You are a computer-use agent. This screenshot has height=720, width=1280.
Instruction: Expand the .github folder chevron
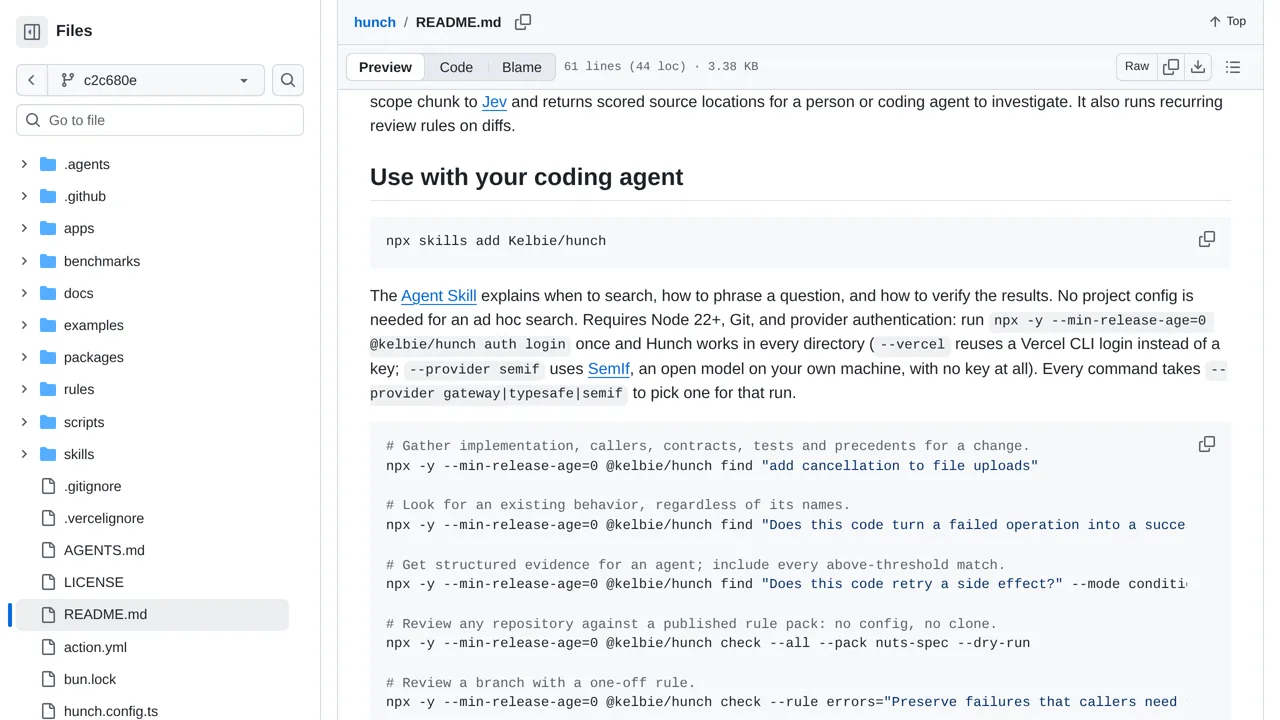coord(24,196)
